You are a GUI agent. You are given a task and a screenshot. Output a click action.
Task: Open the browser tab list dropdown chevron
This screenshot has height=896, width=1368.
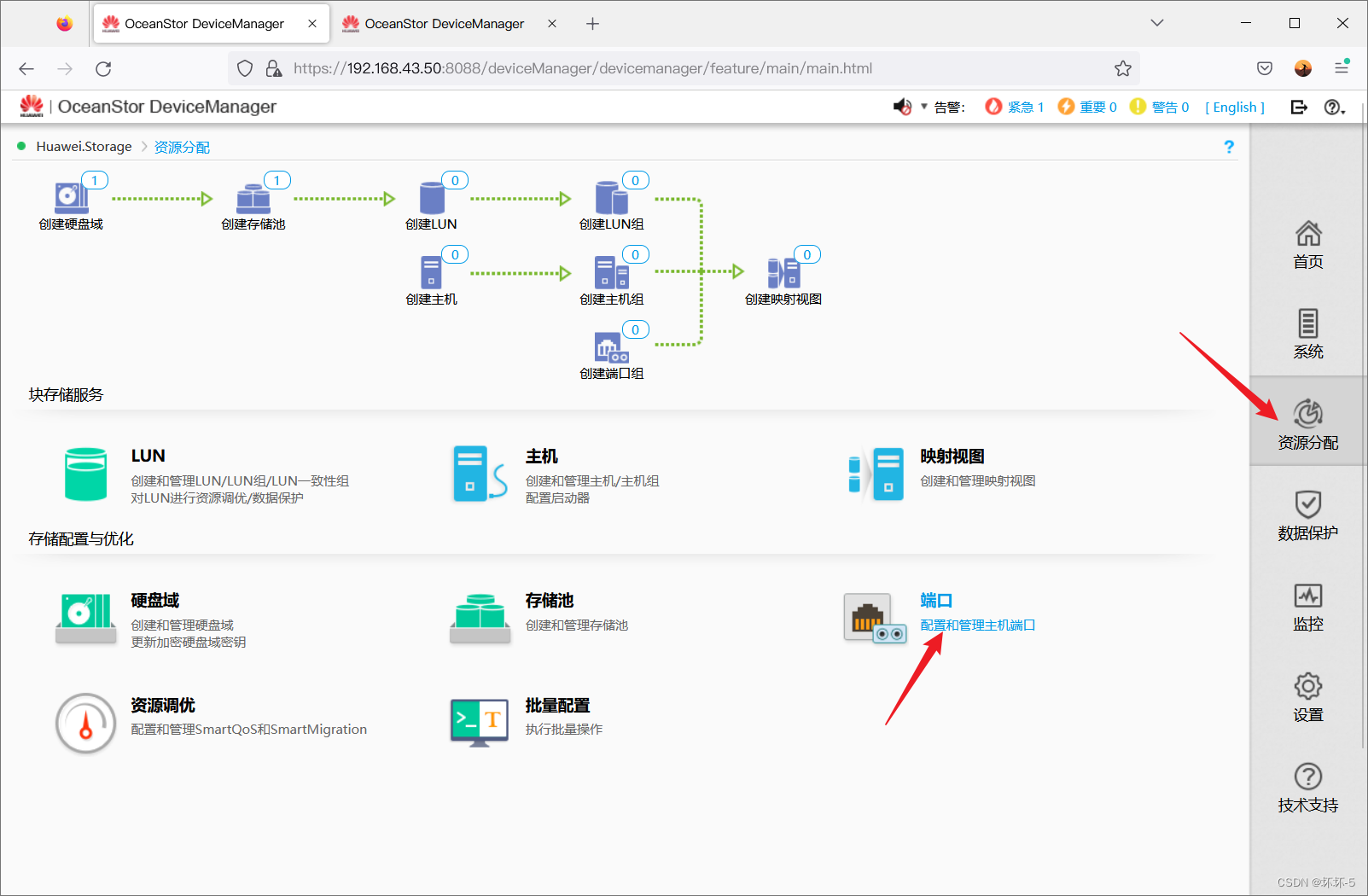click(1157, 23)
